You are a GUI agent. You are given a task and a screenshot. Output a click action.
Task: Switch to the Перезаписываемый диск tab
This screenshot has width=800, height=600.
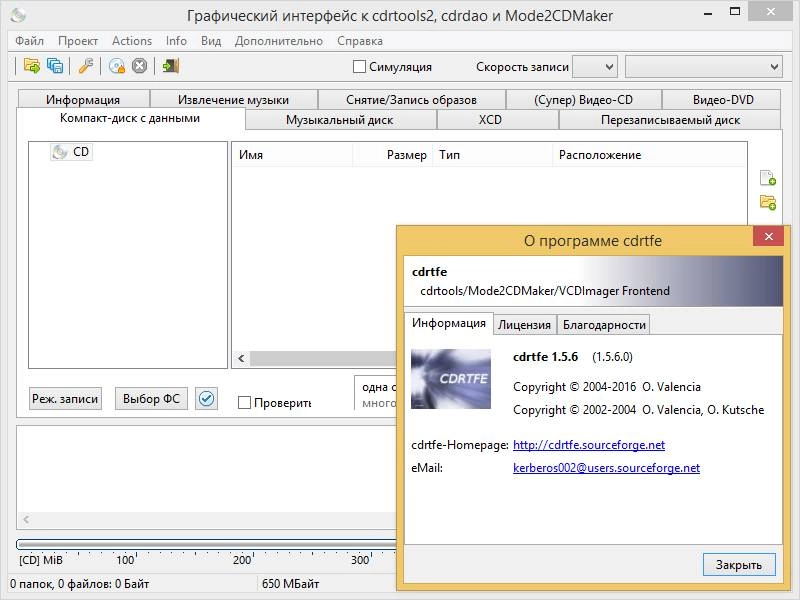point(670,120)
